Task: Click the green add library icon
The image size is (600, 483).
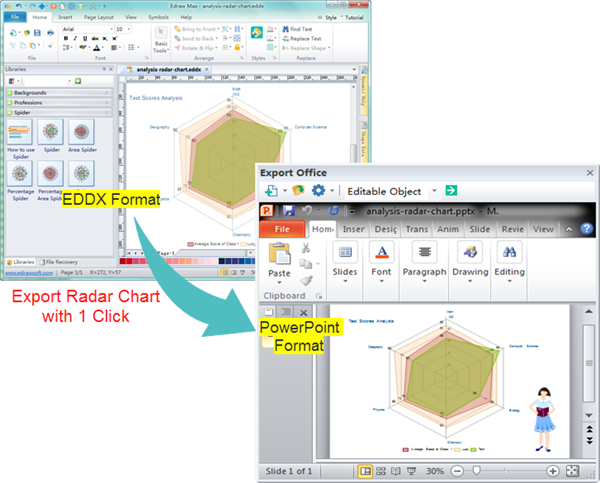Action: click(78, 81)
